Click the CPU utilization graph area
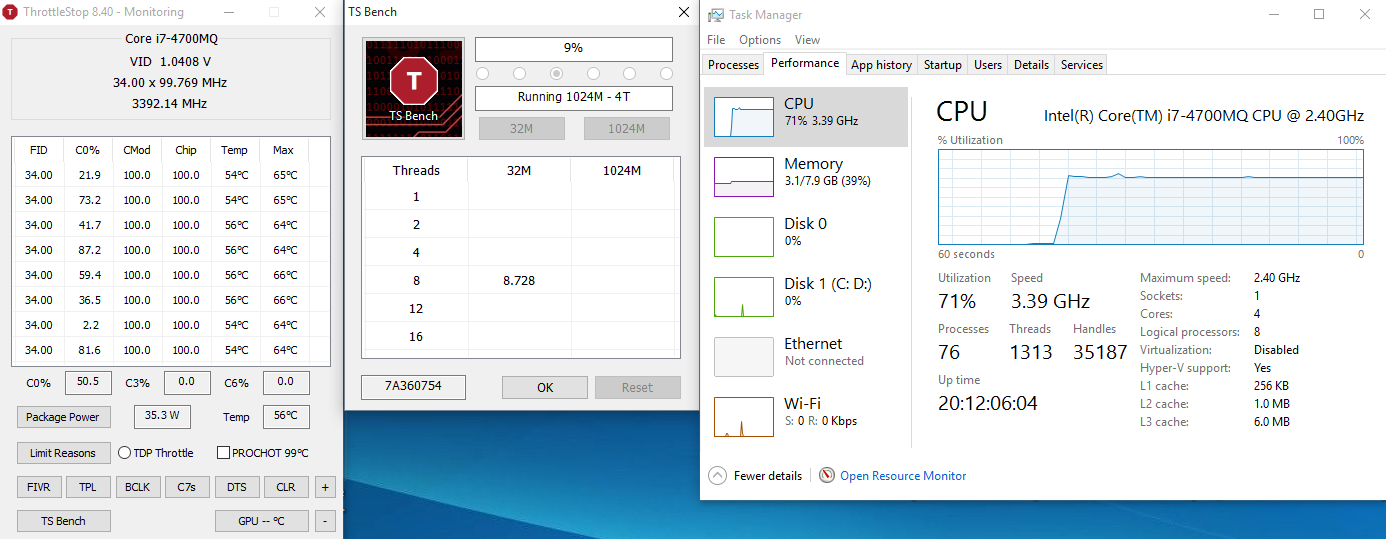Viewport: 1386px width, 539px height. [1151, 196]
